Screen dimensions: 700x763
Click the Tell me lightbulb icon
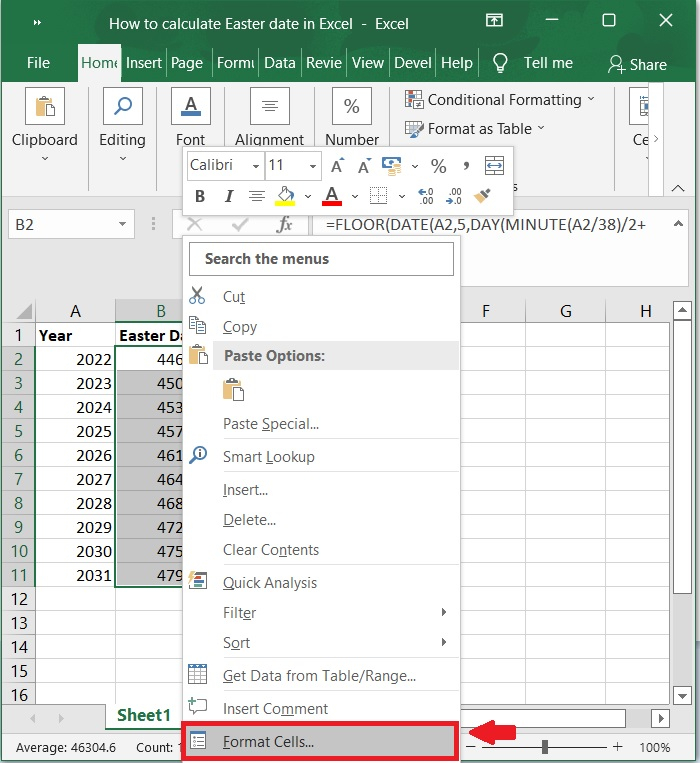point(500,63)
